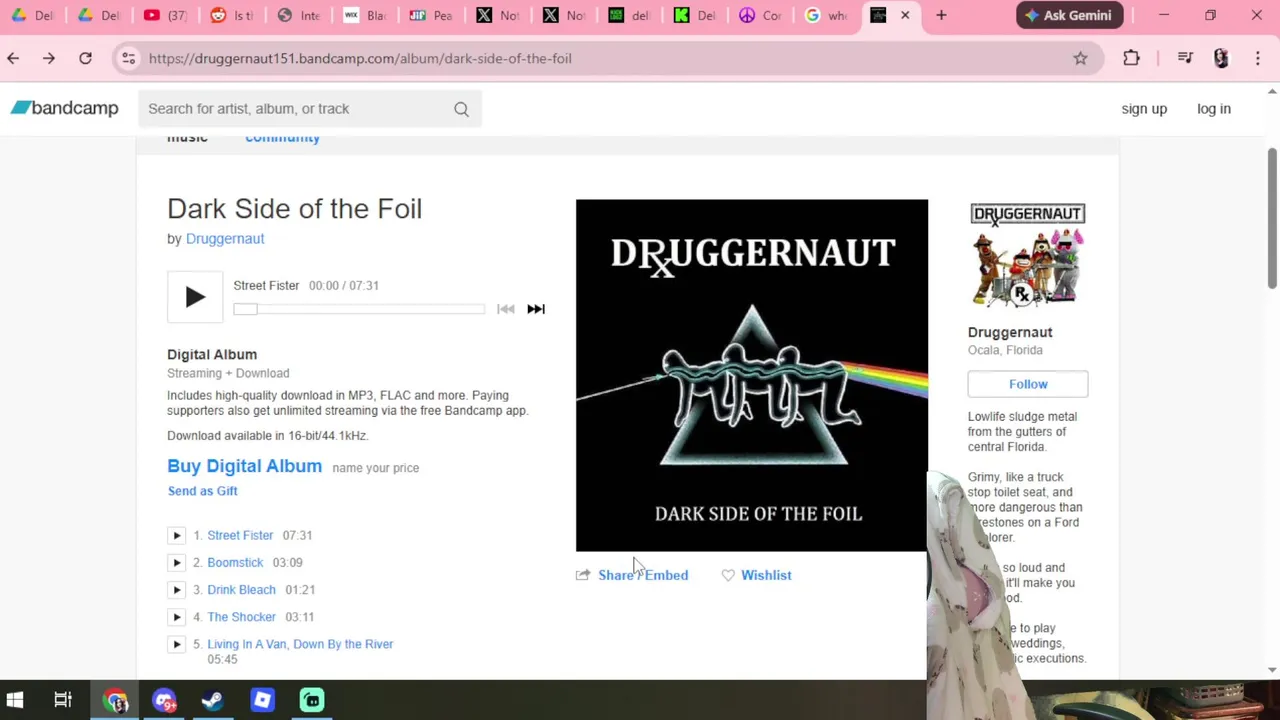Play track 3 Drink Bleach

[x=176, y=589]
